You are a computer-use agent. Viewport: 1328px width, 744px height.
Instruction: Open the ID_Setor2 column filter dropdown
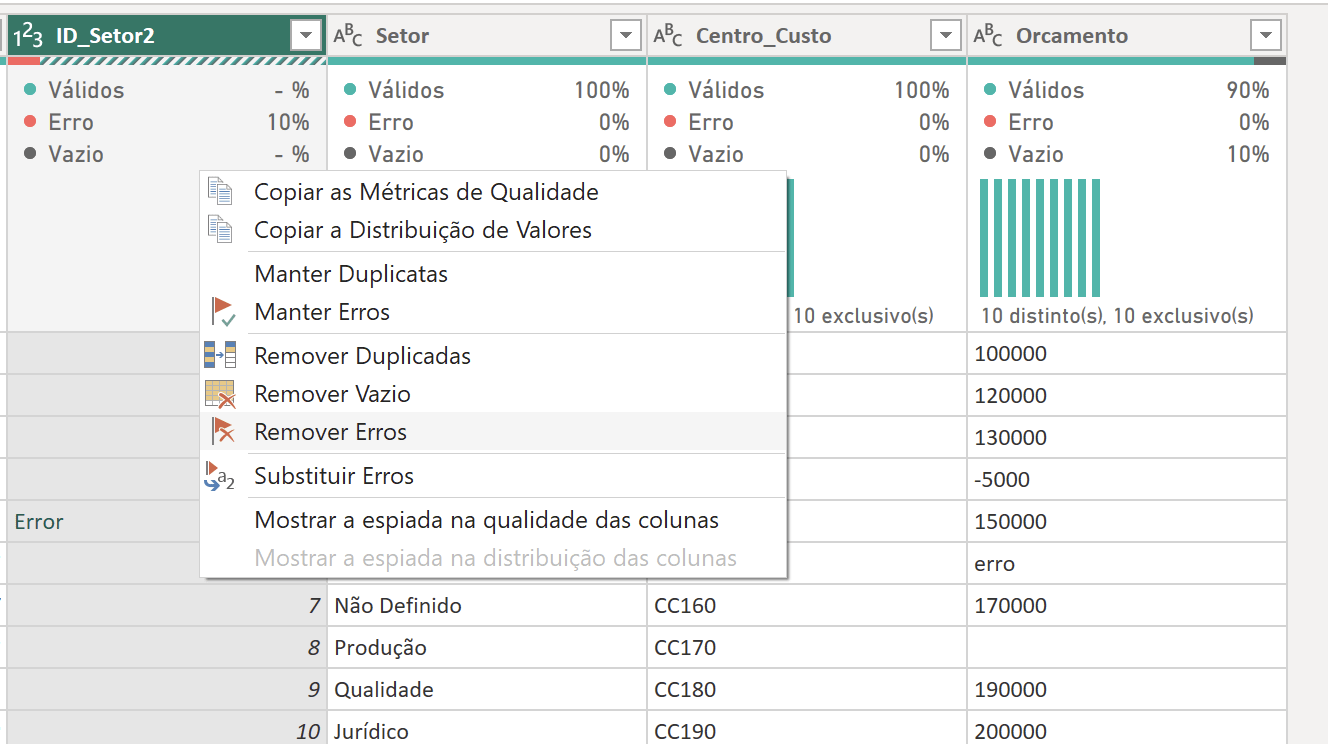pos(306,36)
